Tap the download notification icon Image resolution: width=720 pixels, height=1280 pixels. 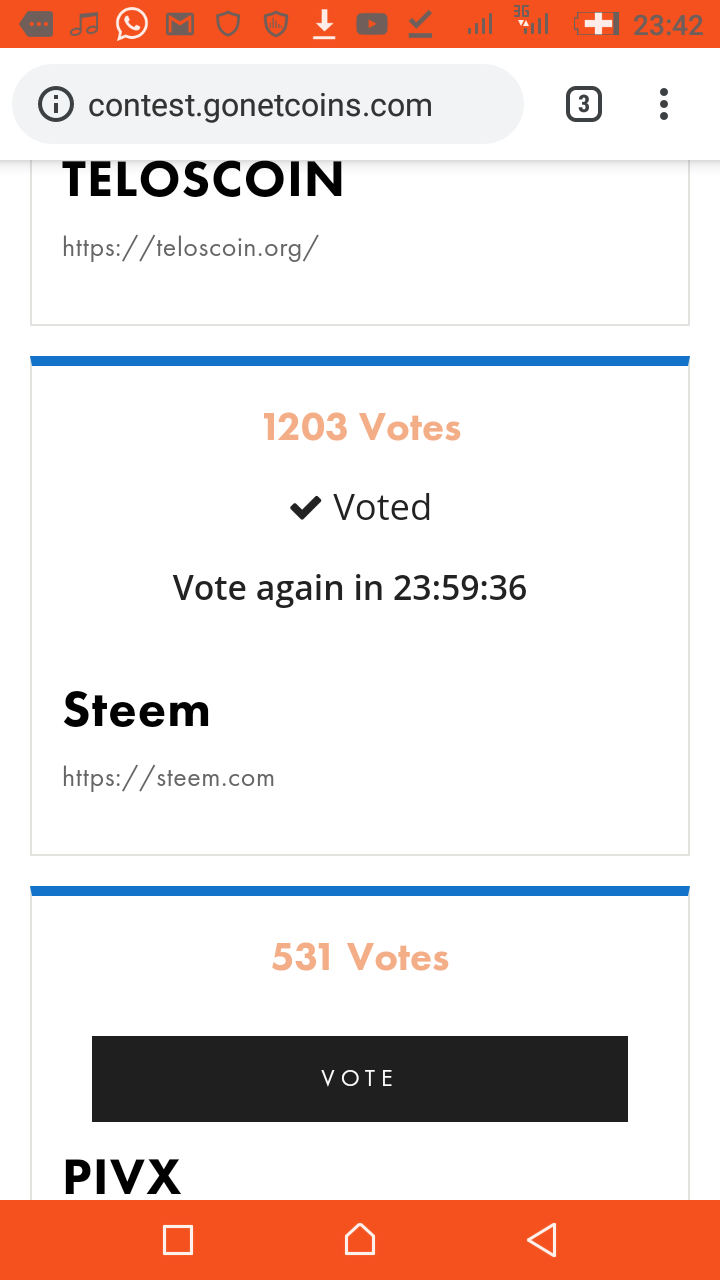324,23
